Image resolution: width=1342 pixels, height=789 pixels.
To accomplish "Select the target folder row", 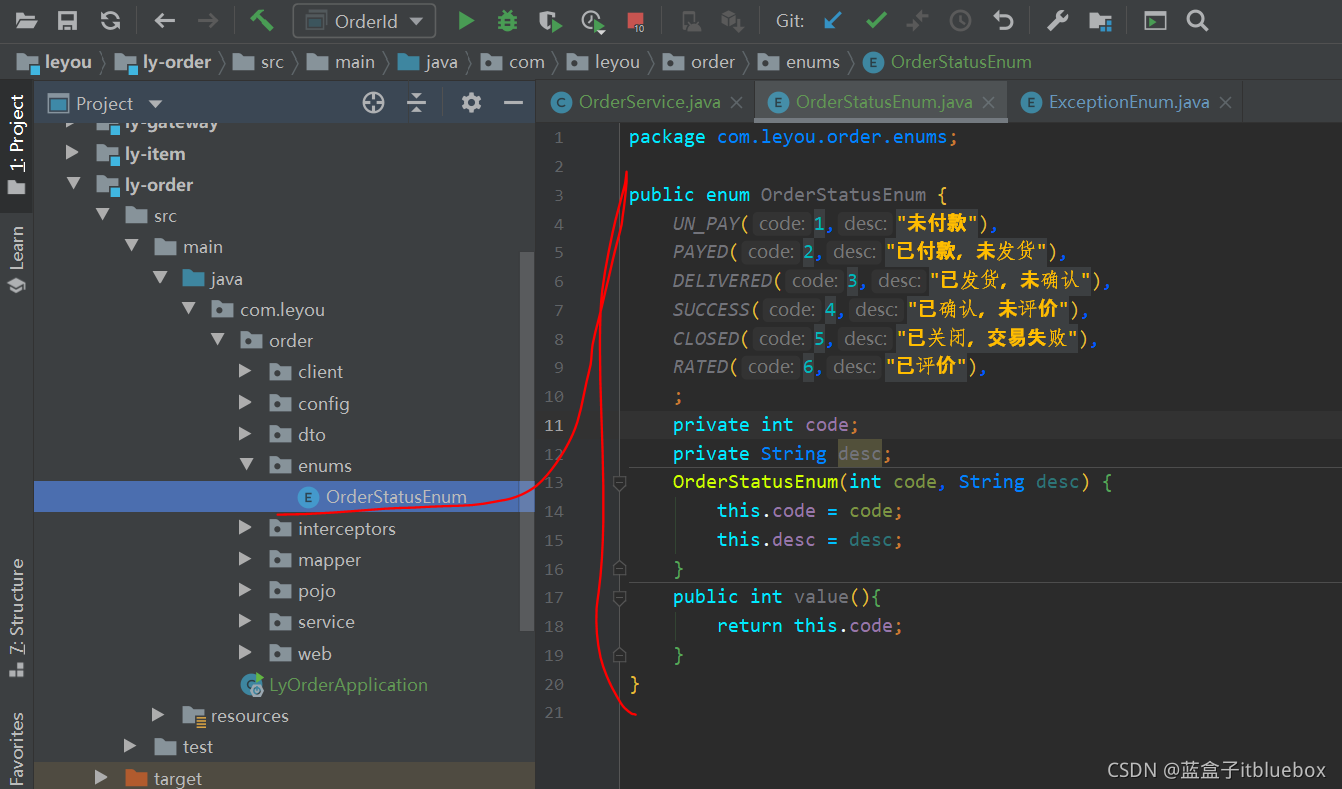I will (x=284, y=778).
